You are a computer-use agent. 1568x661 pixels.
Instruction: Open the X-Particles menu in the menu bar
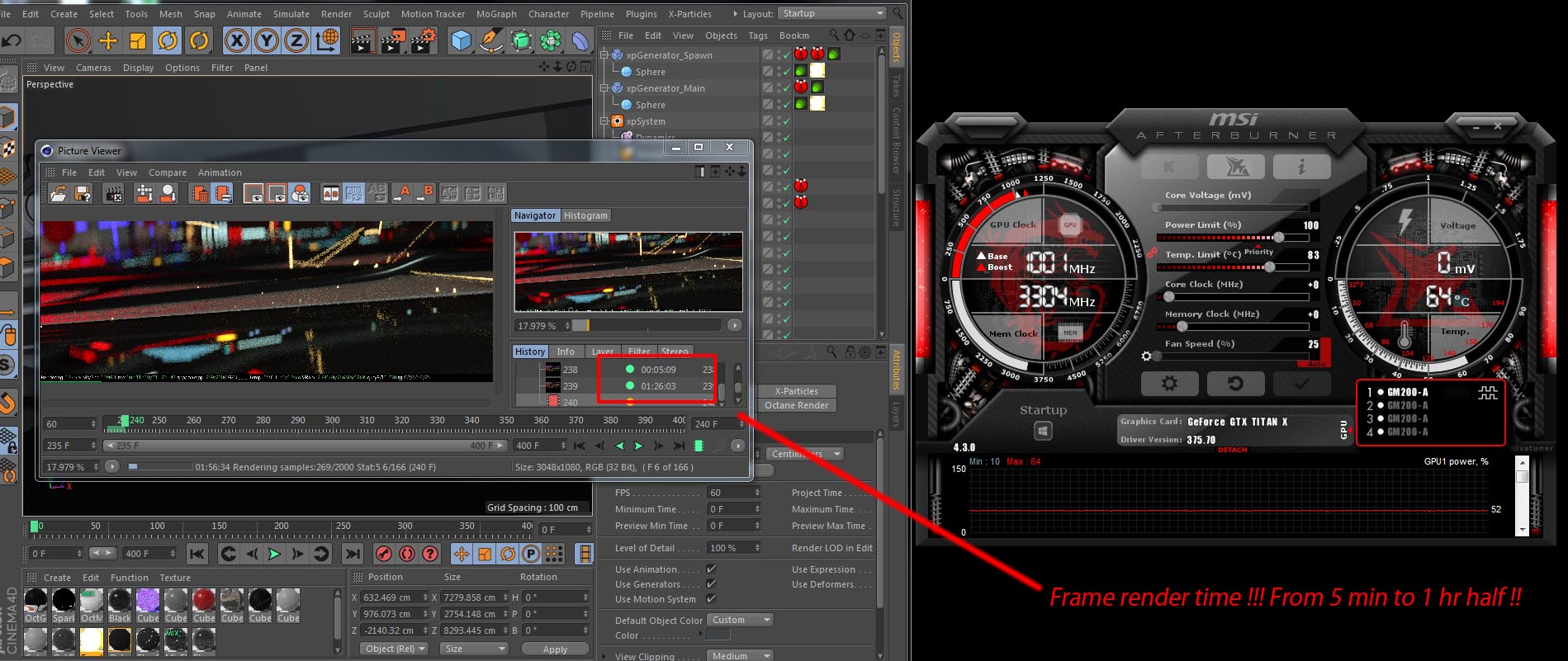coord(689,14)
